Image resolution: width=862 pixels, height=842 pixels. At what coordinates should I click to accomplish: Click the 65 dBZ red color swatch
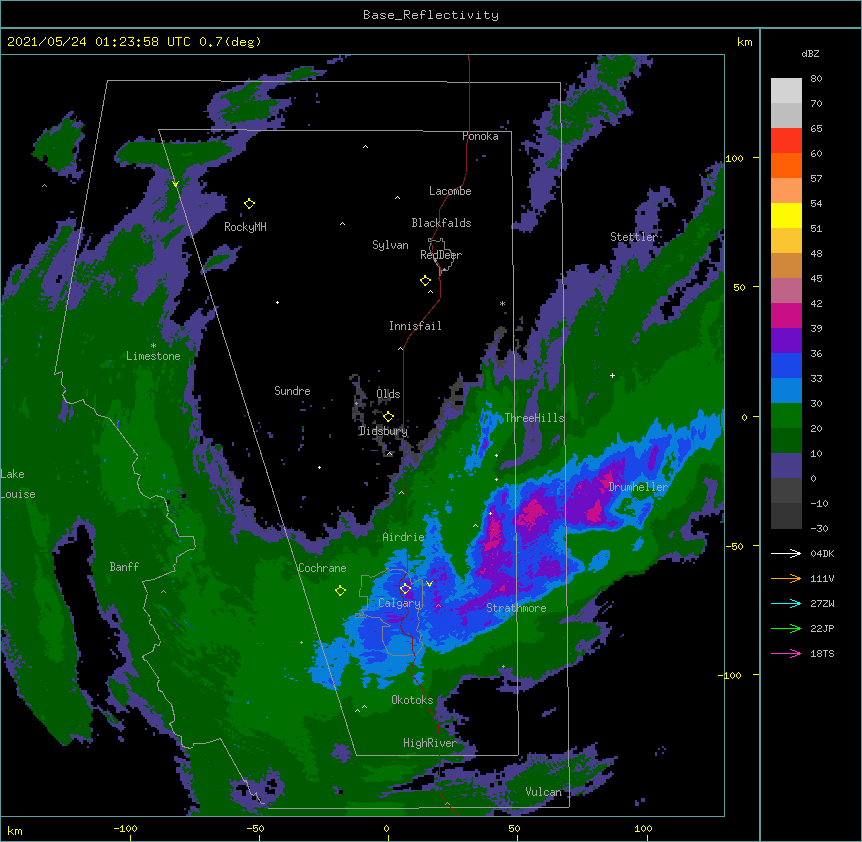point(786,141)
